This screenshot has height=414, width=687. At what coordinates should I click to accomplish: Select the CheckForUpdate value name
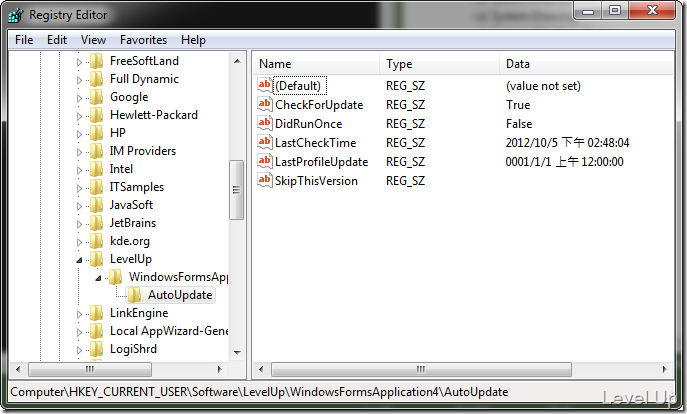(x=319, y=105)
